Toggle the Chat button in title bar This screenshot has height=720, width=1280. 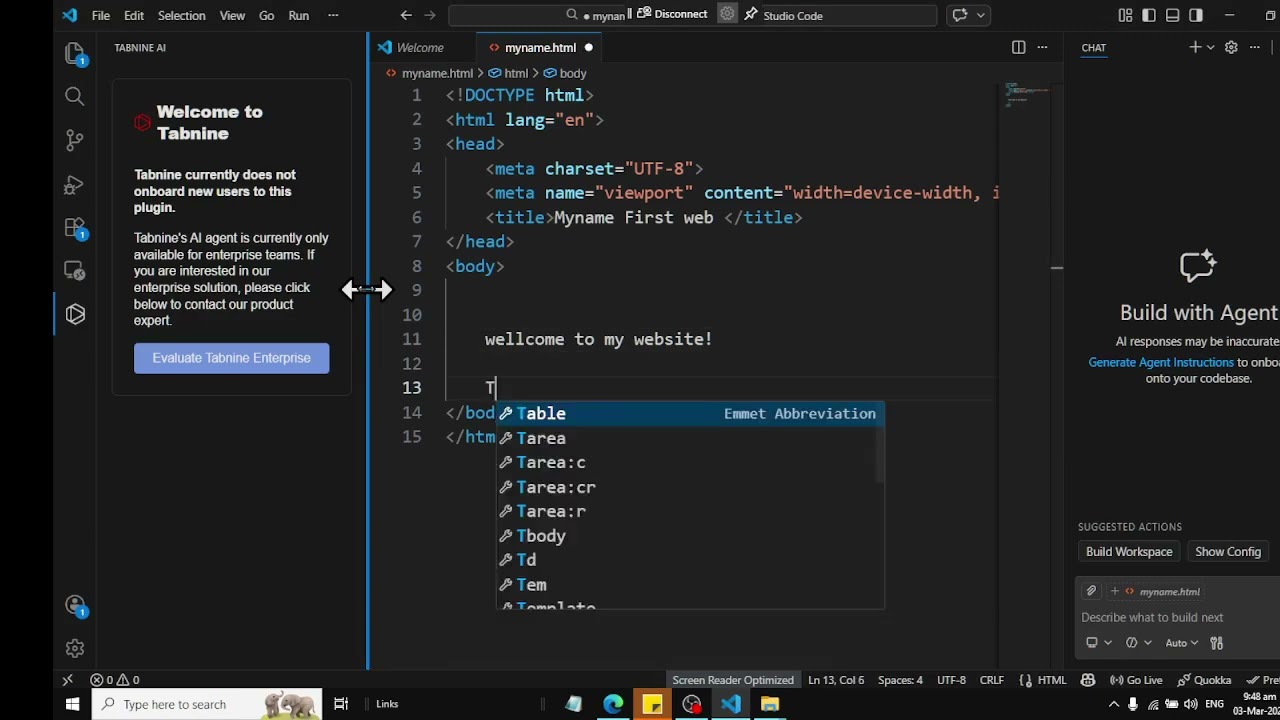pyautogui.click(x=960, y=15)
